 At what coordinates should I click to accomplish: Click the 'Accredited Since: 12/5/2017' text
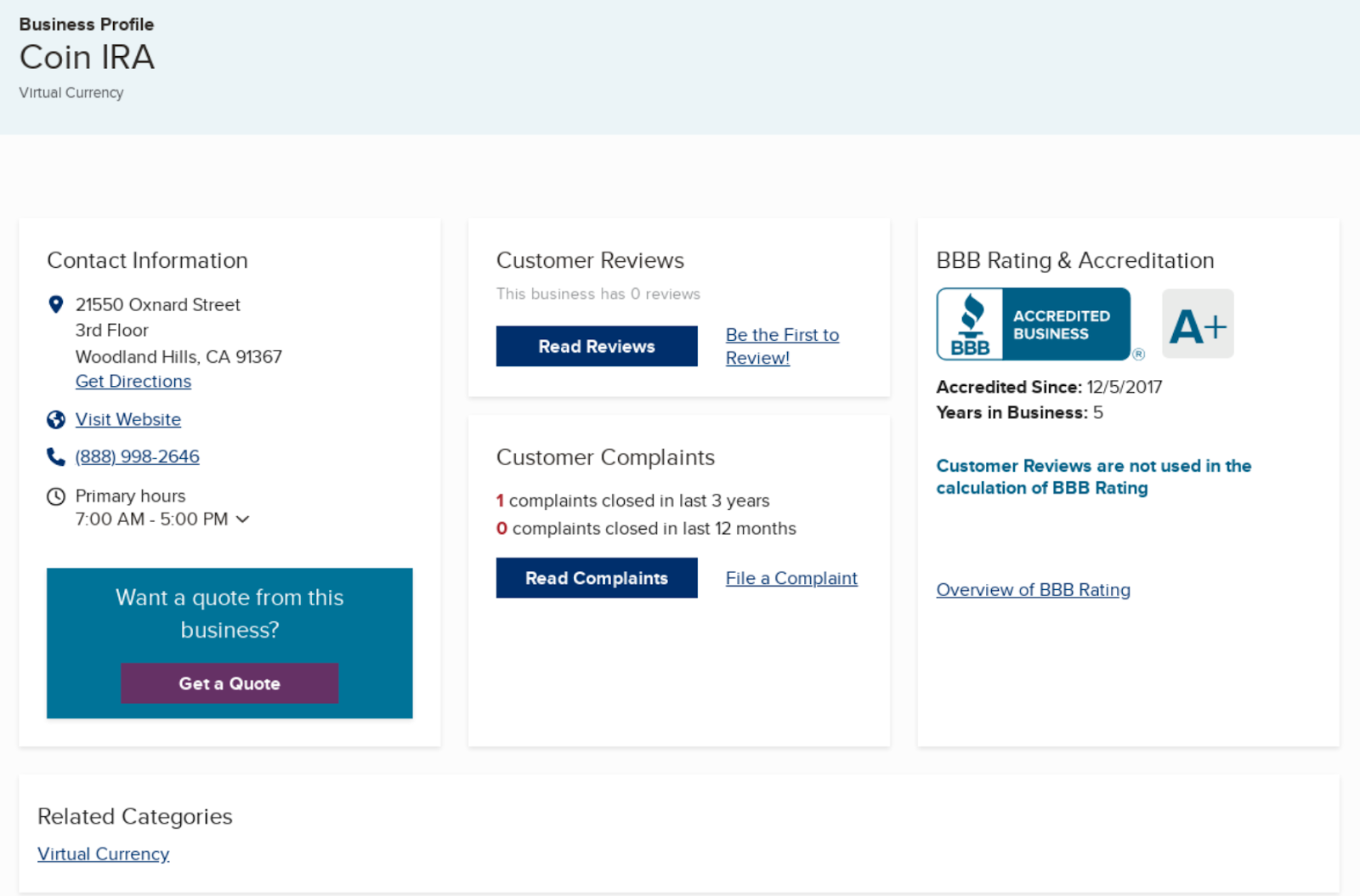tap(1050, 387)
